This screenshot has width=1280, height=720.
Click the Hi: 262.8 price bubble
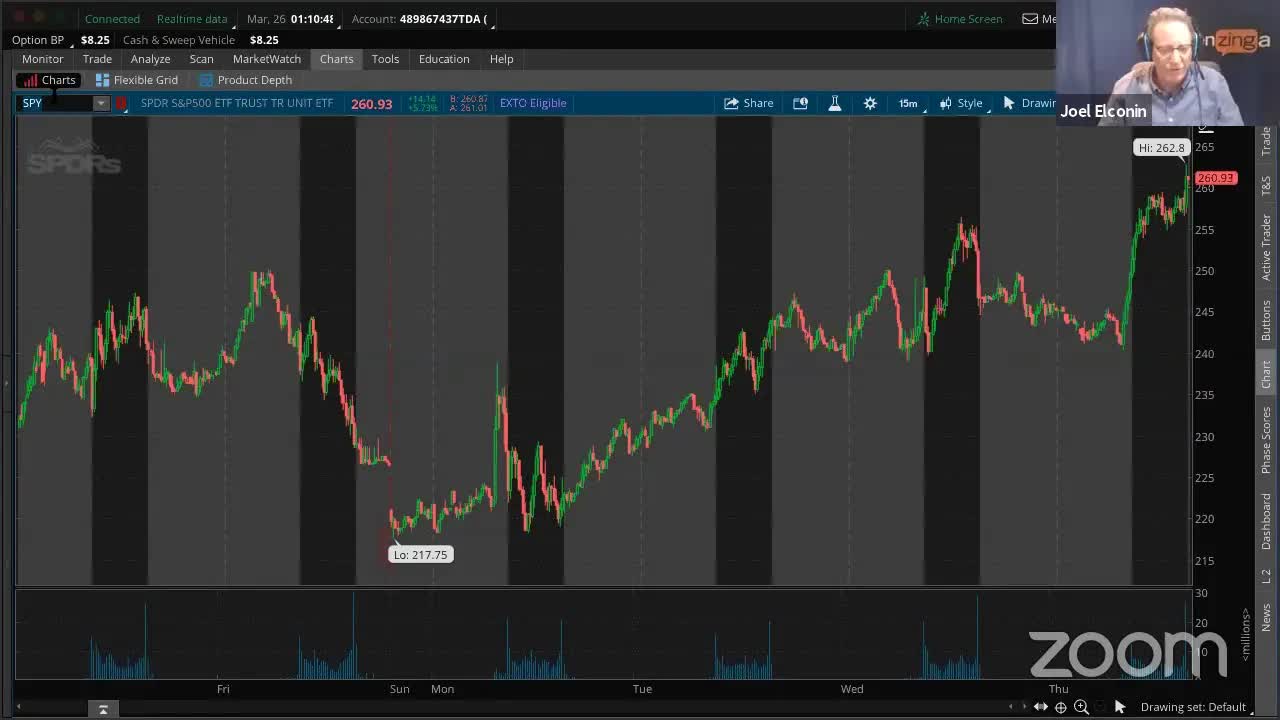1161,148
